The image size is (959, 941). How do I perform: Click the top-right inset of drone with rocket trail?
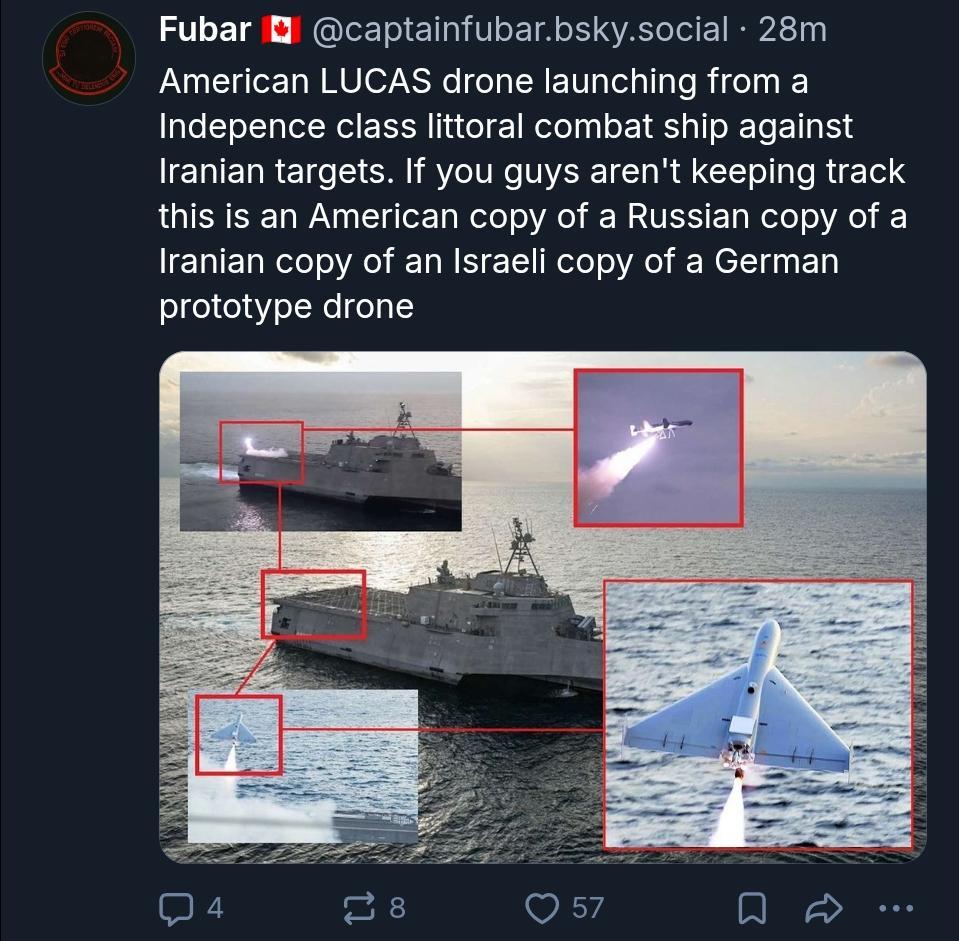658,447
